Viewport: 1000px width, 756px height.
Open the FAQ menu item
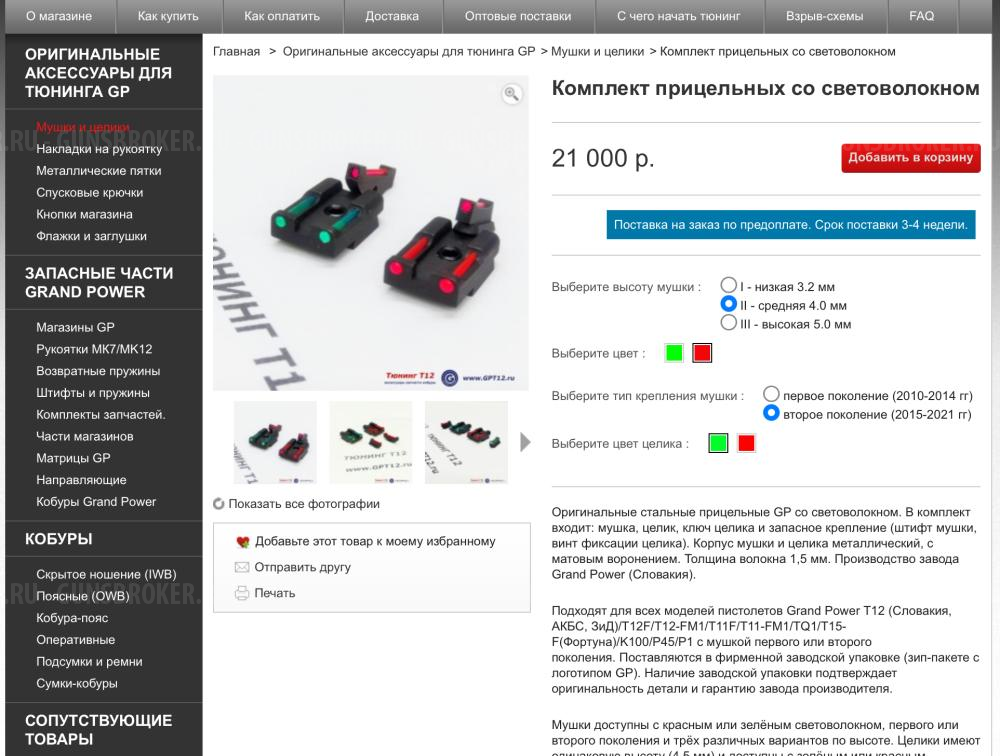[922, 17]
